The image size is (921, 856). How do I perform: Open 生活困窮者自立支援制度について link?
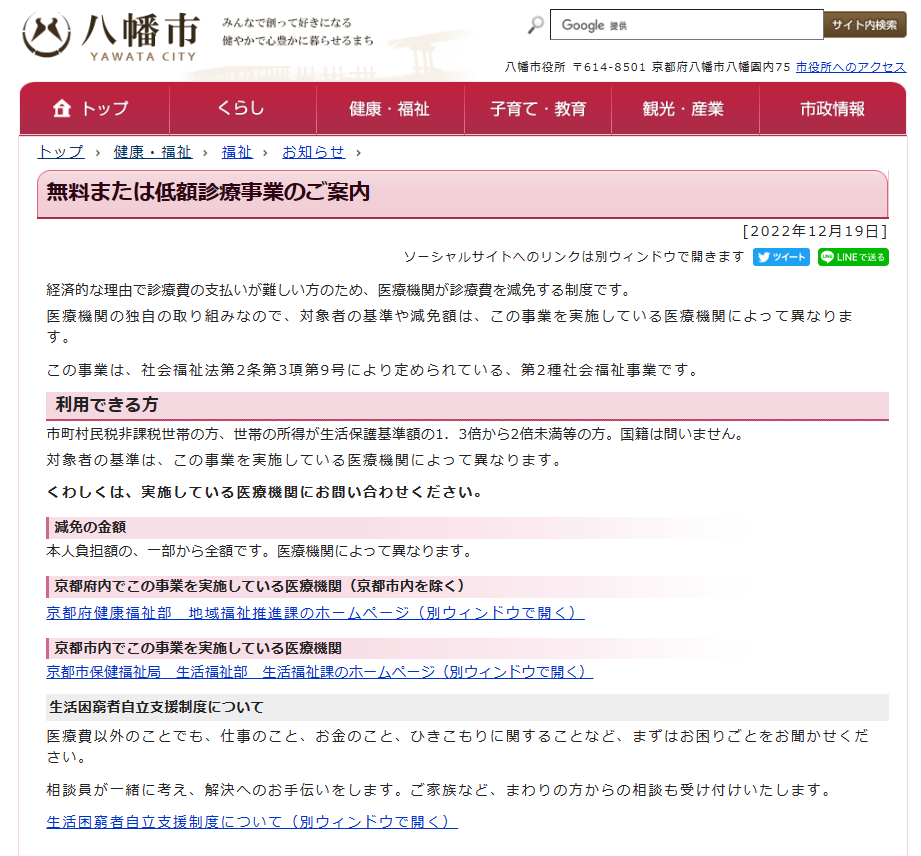tap(252, 822)
